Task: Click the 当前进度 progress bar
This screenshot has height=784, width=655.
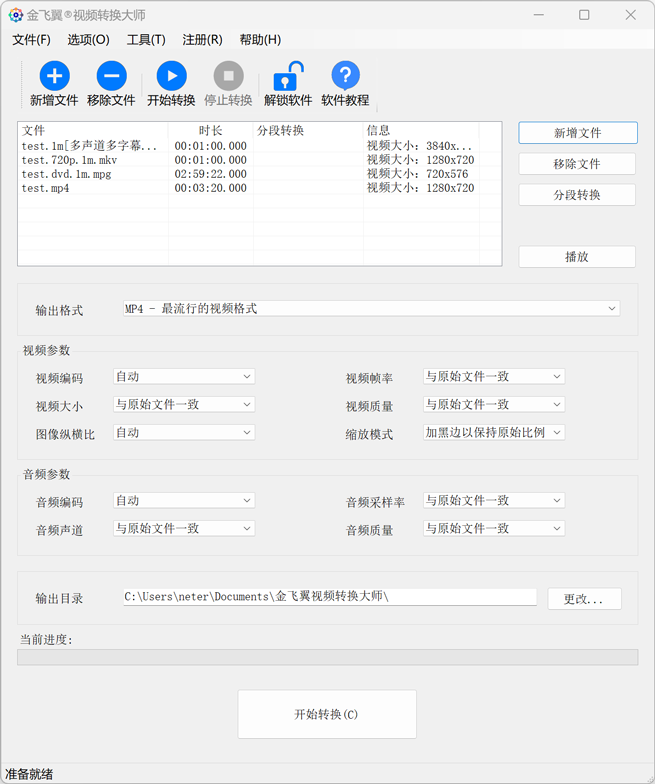Action: pos(328,657)
